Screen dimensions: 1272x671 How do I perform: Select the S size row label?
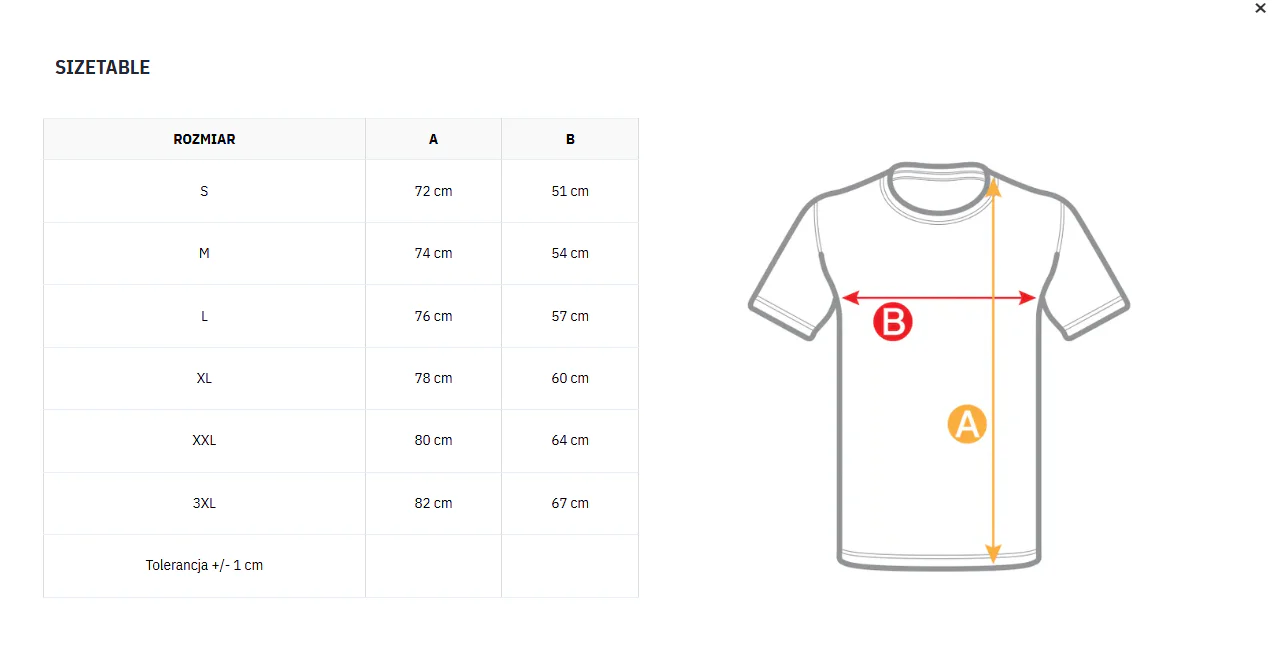pos(204,191)
